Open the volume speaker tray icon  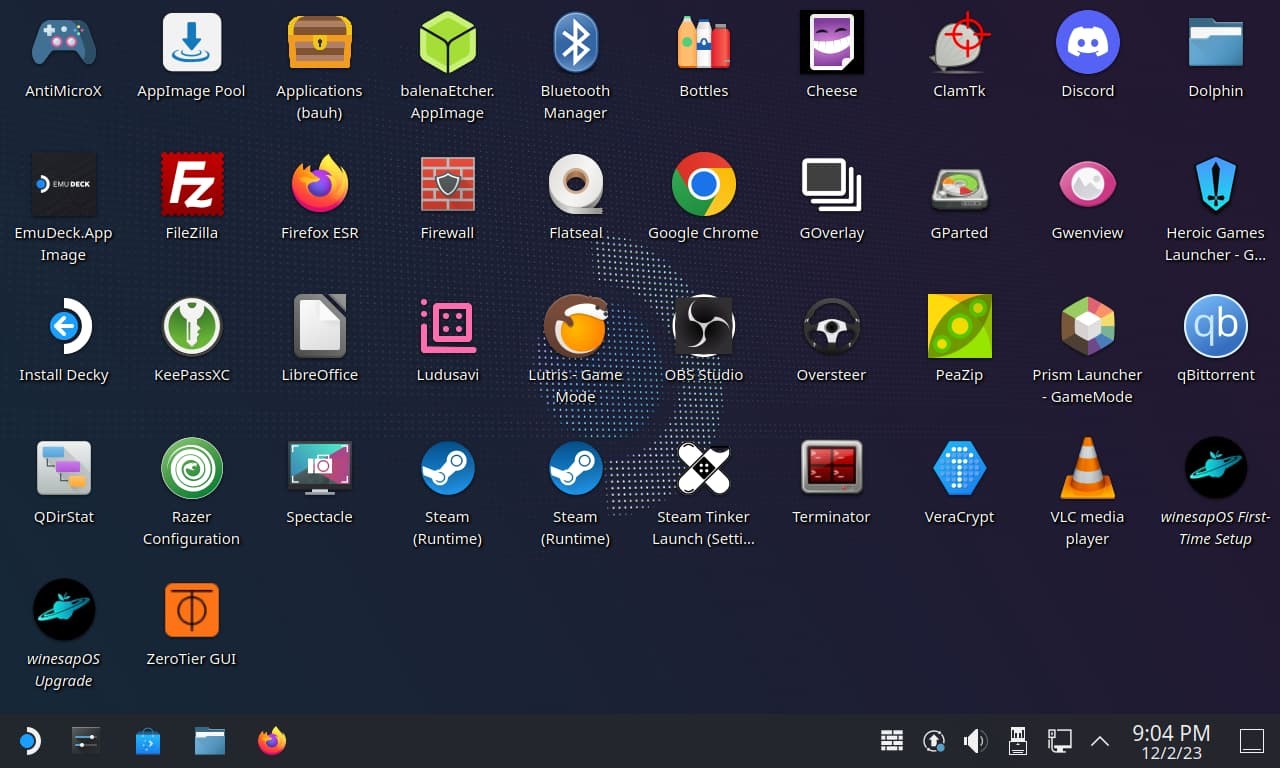pyautogui.click(x=975, y=741)
